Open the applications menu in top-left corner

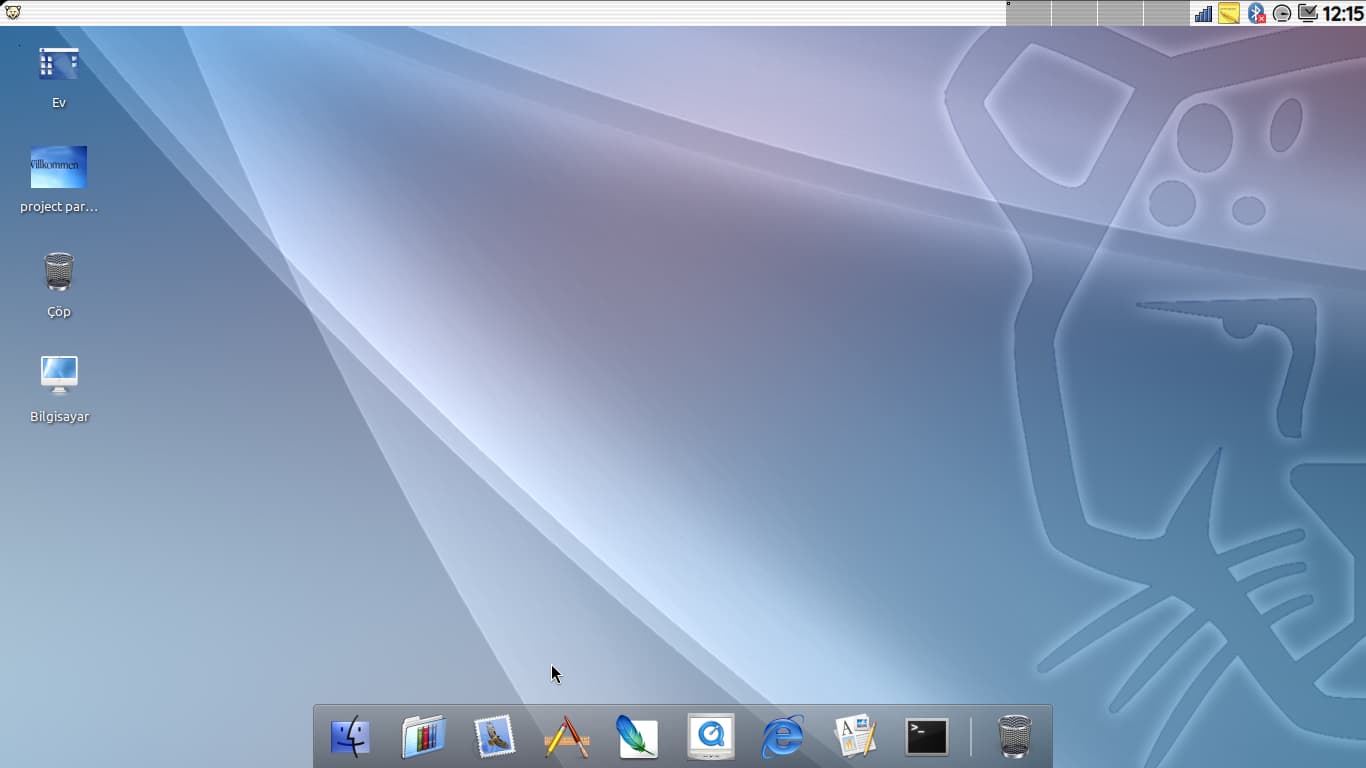12,12
